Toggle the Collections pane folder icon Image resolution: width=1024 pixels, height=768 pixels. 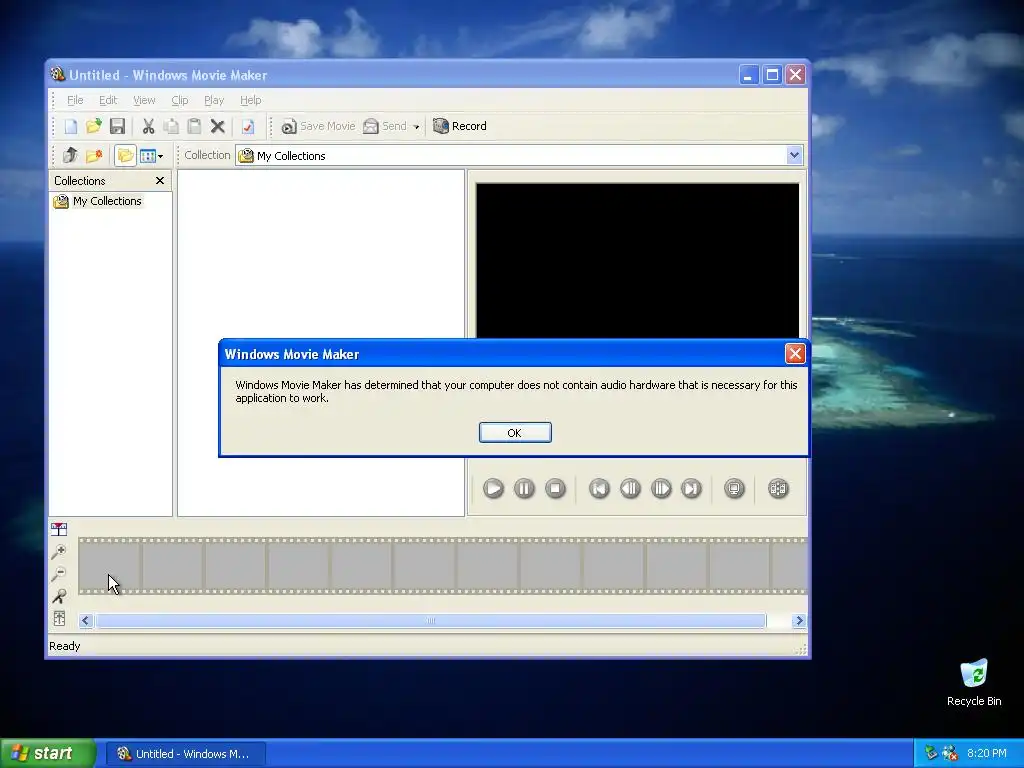tap(125, 155)
